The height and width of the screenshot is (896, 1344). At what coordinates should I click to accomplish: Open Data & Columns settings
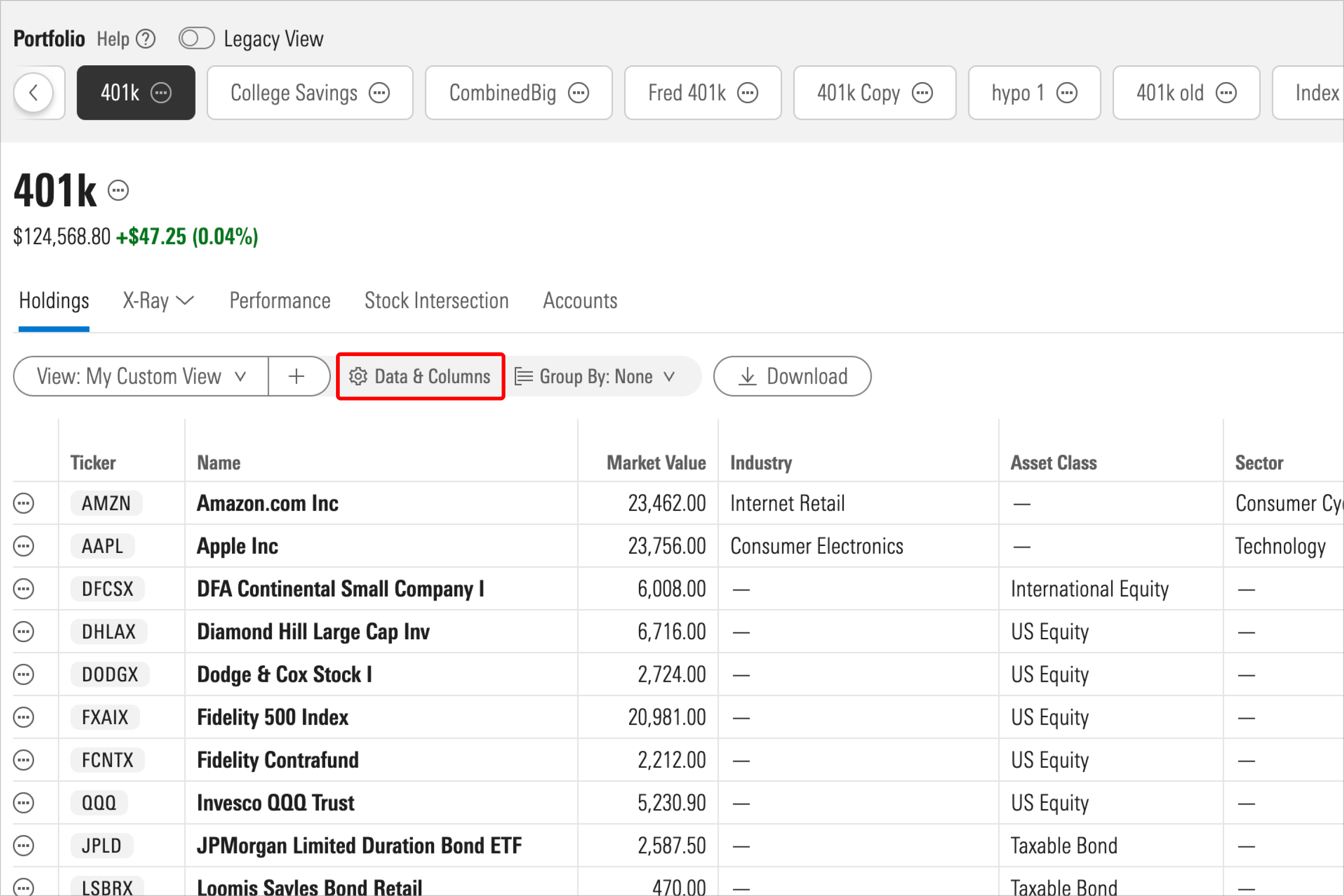click(x=420, y=377)
